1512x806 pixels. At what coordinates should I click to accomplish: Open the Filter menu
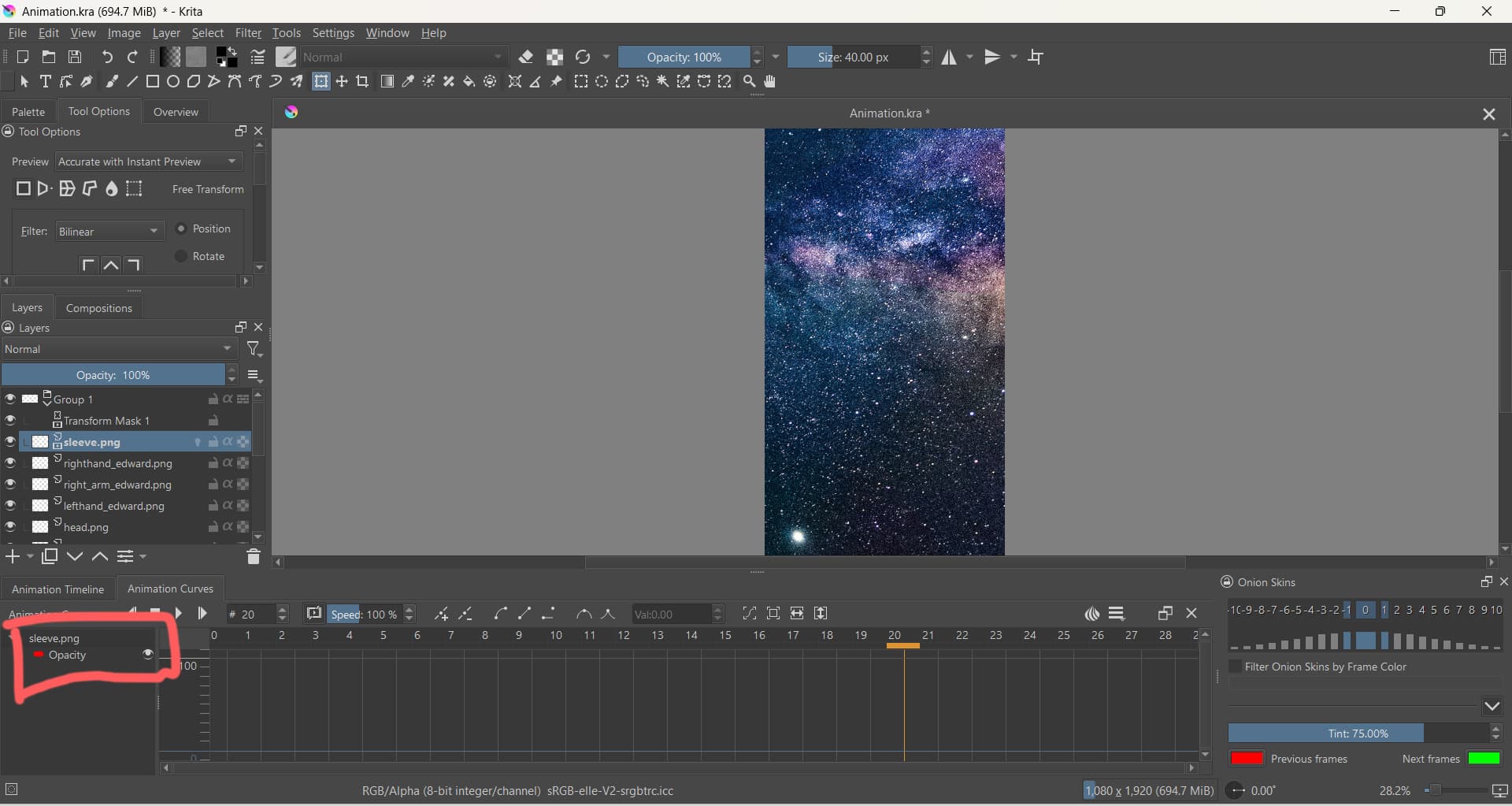point(247,33)
